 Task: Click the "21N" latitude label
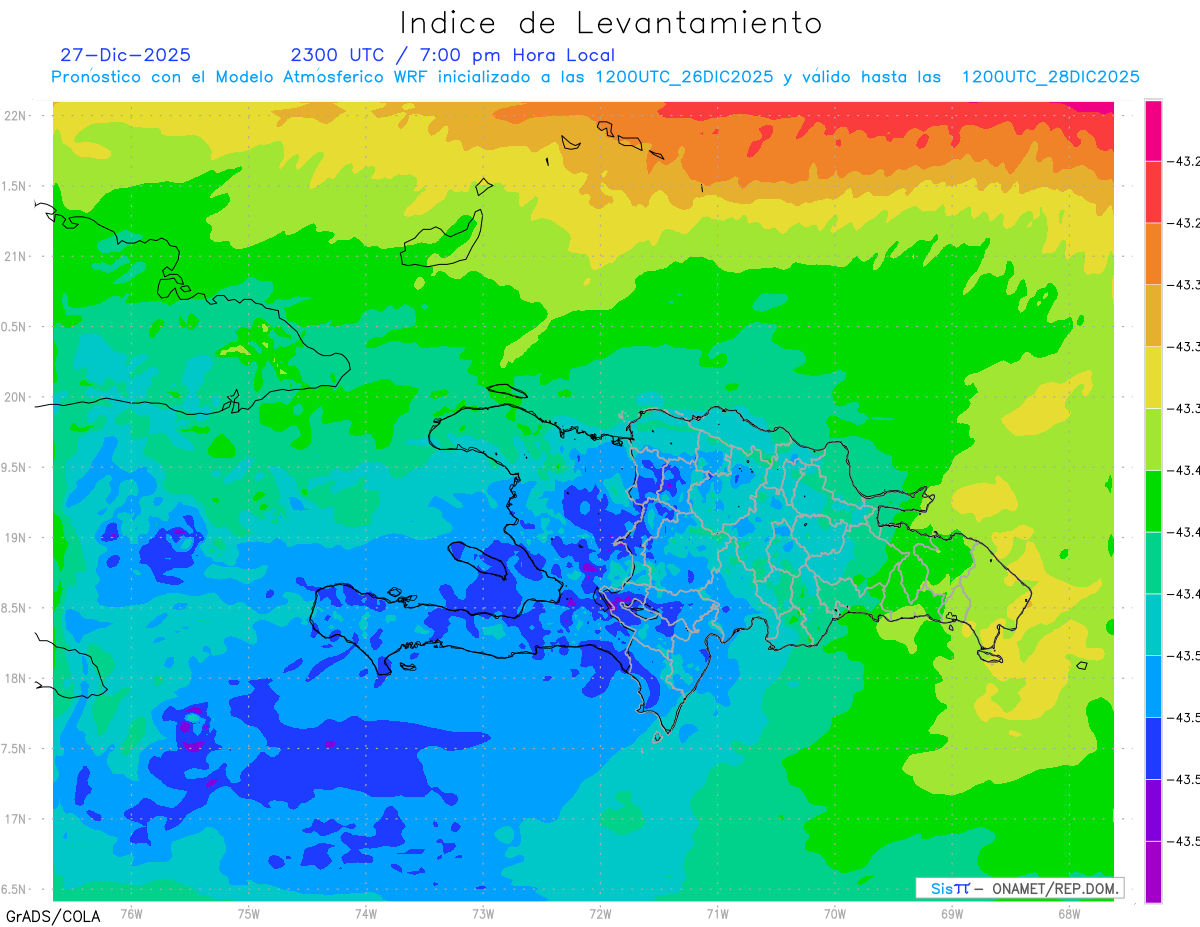point(17,256)
